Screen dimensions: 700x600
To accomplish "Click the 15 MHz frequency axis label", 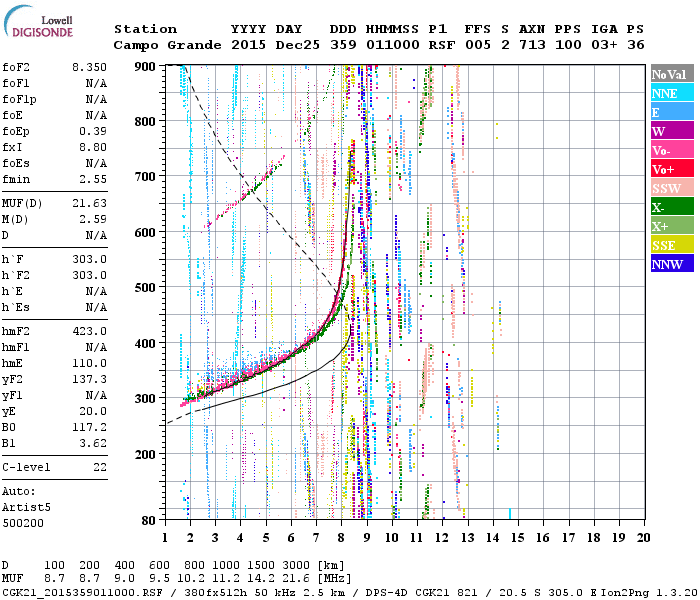I will pos(518,538).
